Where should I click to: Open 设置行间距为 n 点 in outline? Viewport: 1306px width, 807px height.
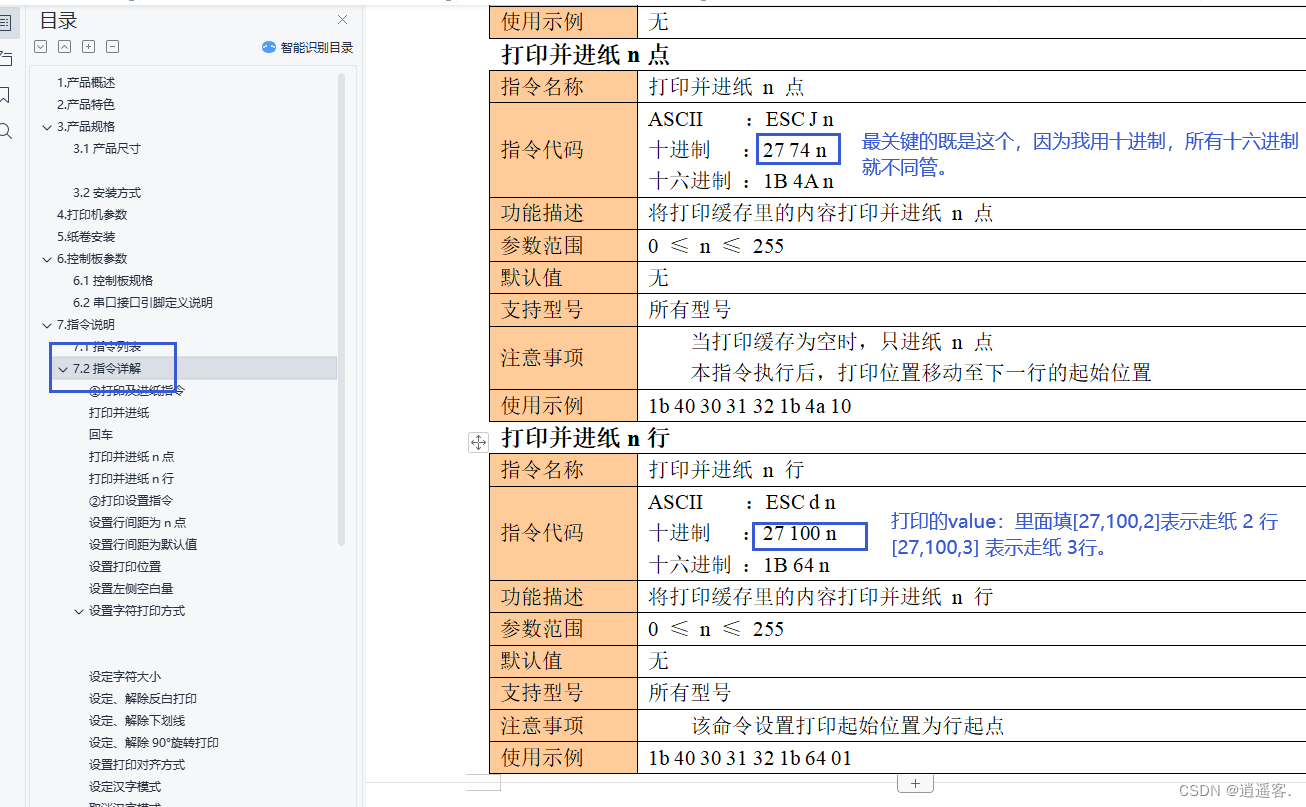click(137, 523)
